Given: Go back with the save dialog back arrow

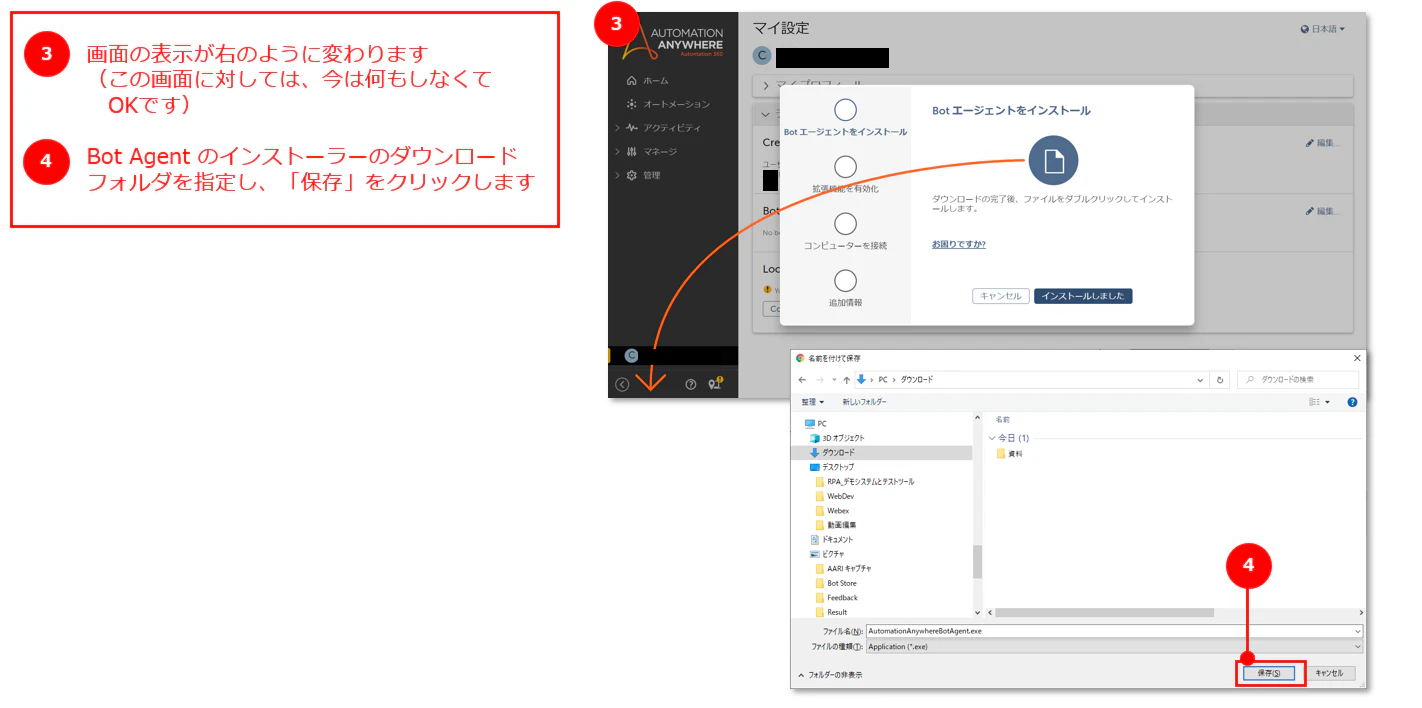Looking at the screenshot, I should 802,380.
